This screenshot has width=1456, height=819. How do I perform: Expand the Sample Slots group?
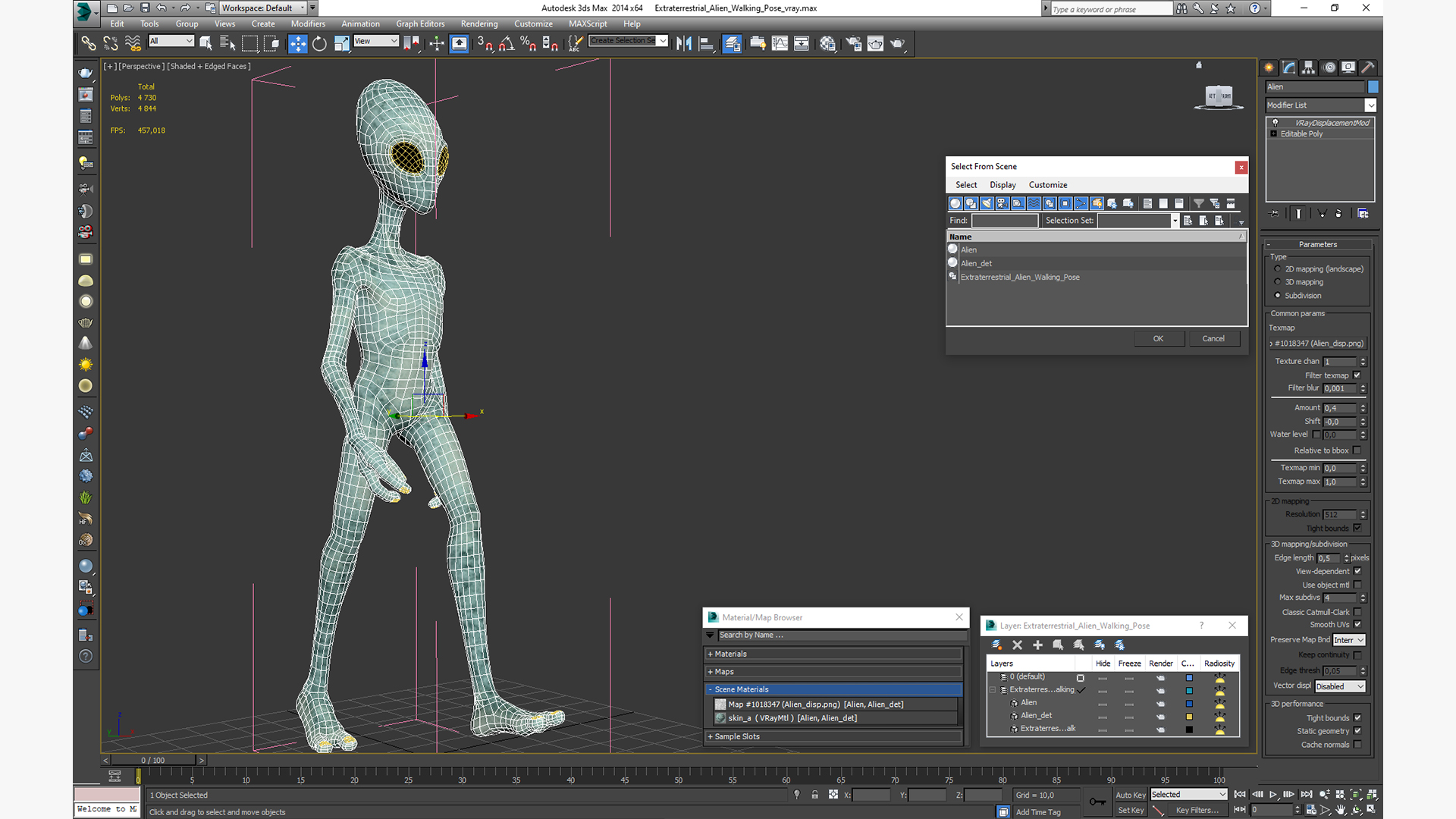[833, 736]
